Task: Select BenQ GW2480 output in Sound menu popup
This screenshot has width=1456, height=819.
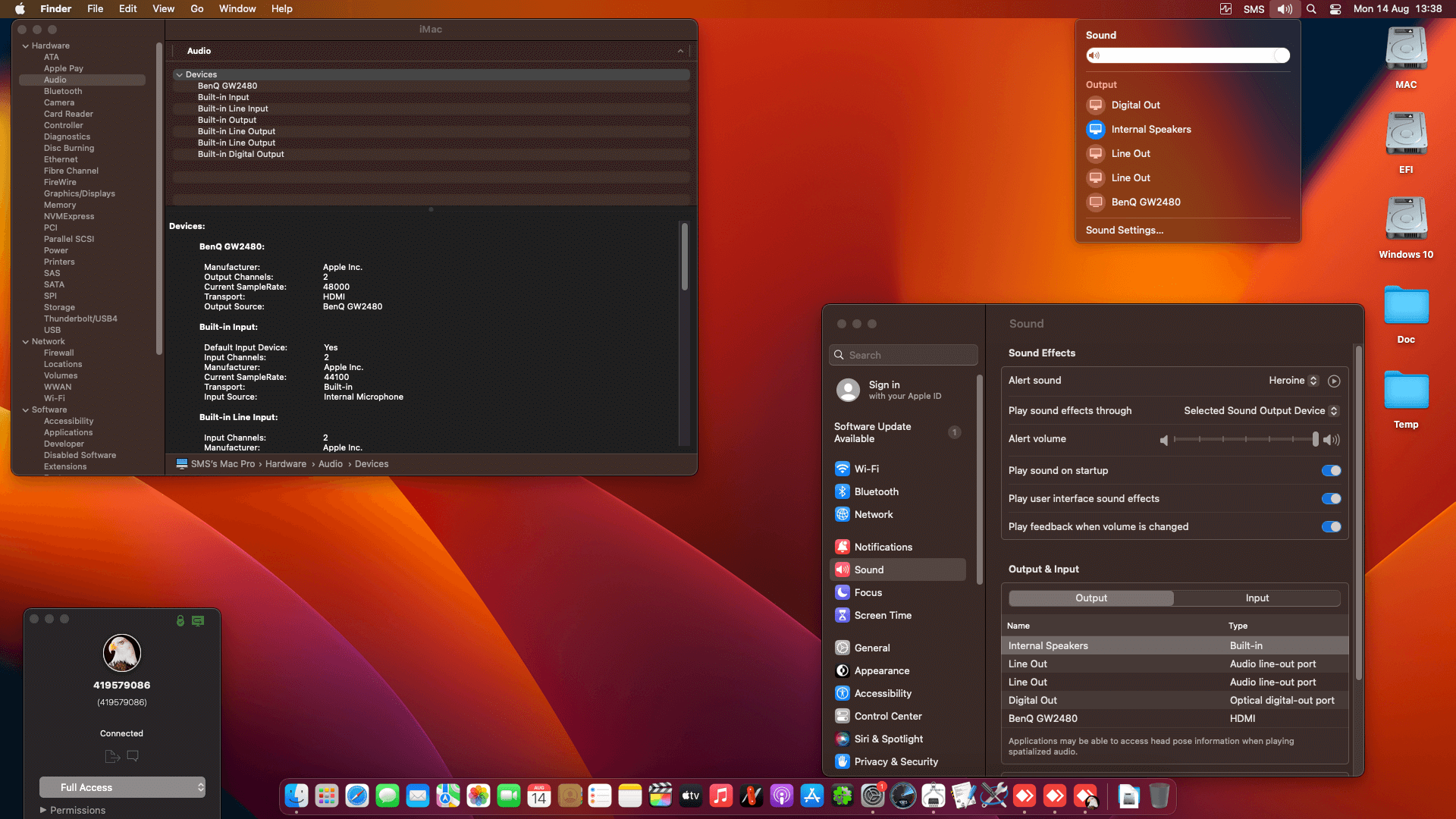Action: tap(1188, 202)
